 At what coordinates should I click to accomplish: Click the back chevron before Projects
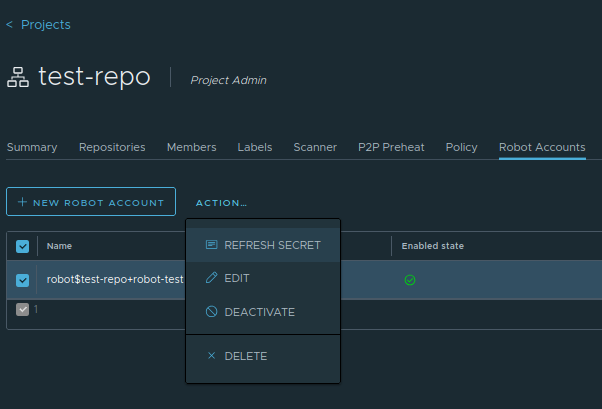point(10,25)
